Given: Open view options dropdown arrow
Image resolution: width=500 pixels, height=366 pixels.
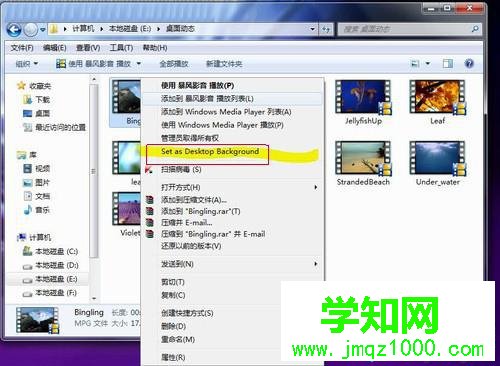Looking at the screenshot, I should coord(428,63).
